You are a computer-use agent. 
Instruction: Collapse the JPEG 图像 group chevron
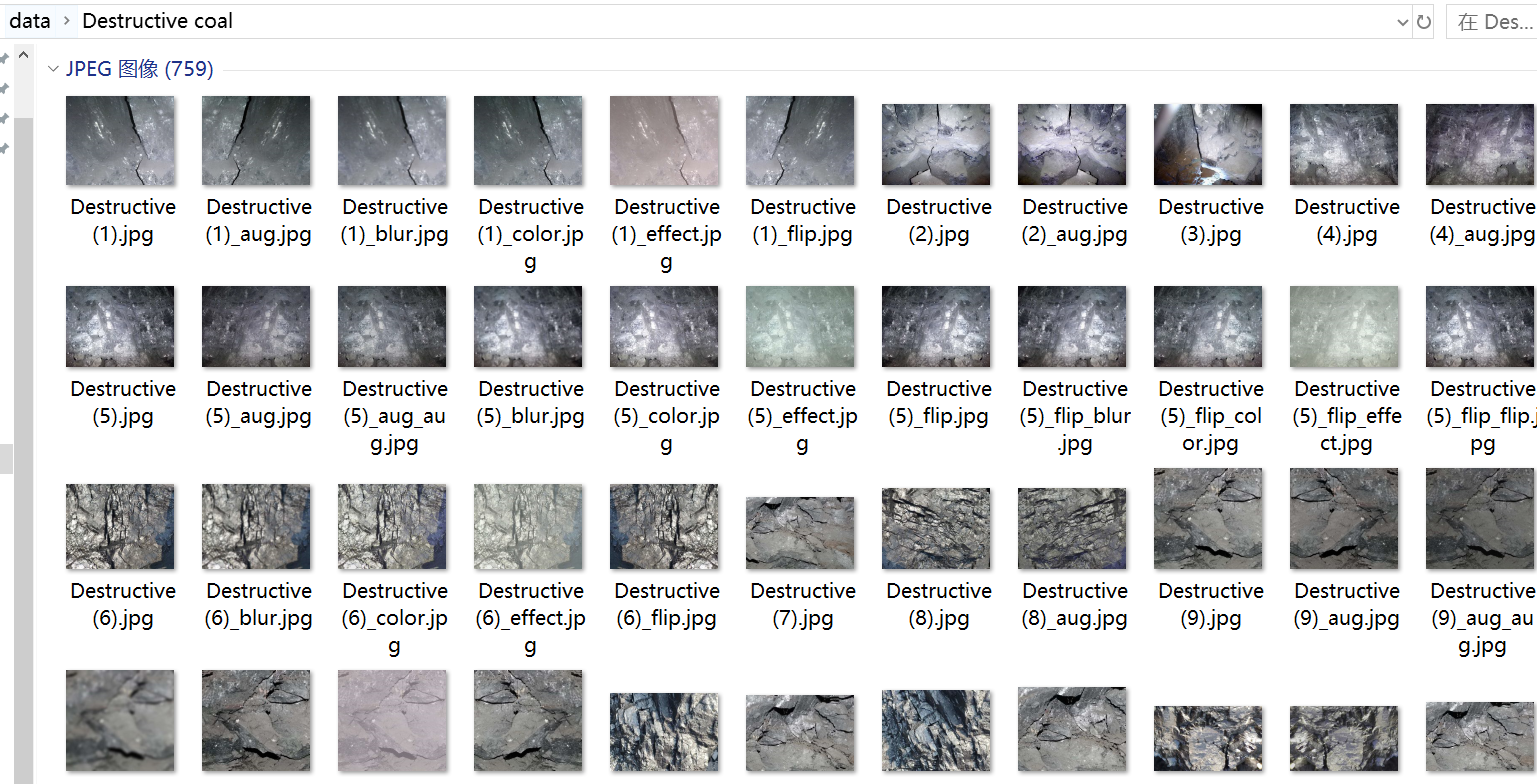[x=53, y=69]
